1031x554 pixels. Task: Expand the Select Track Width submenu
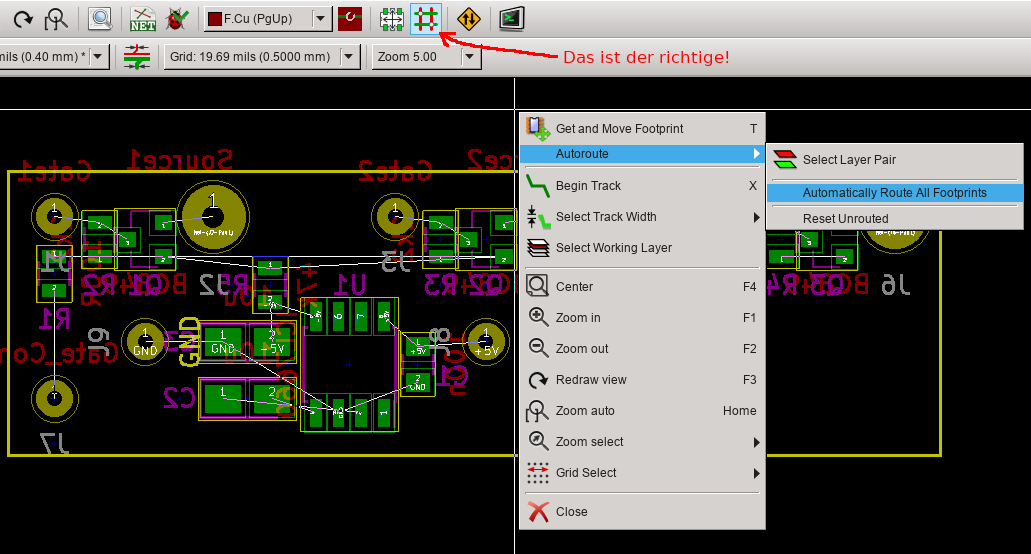pyautogui.click(x=642, y=217)
